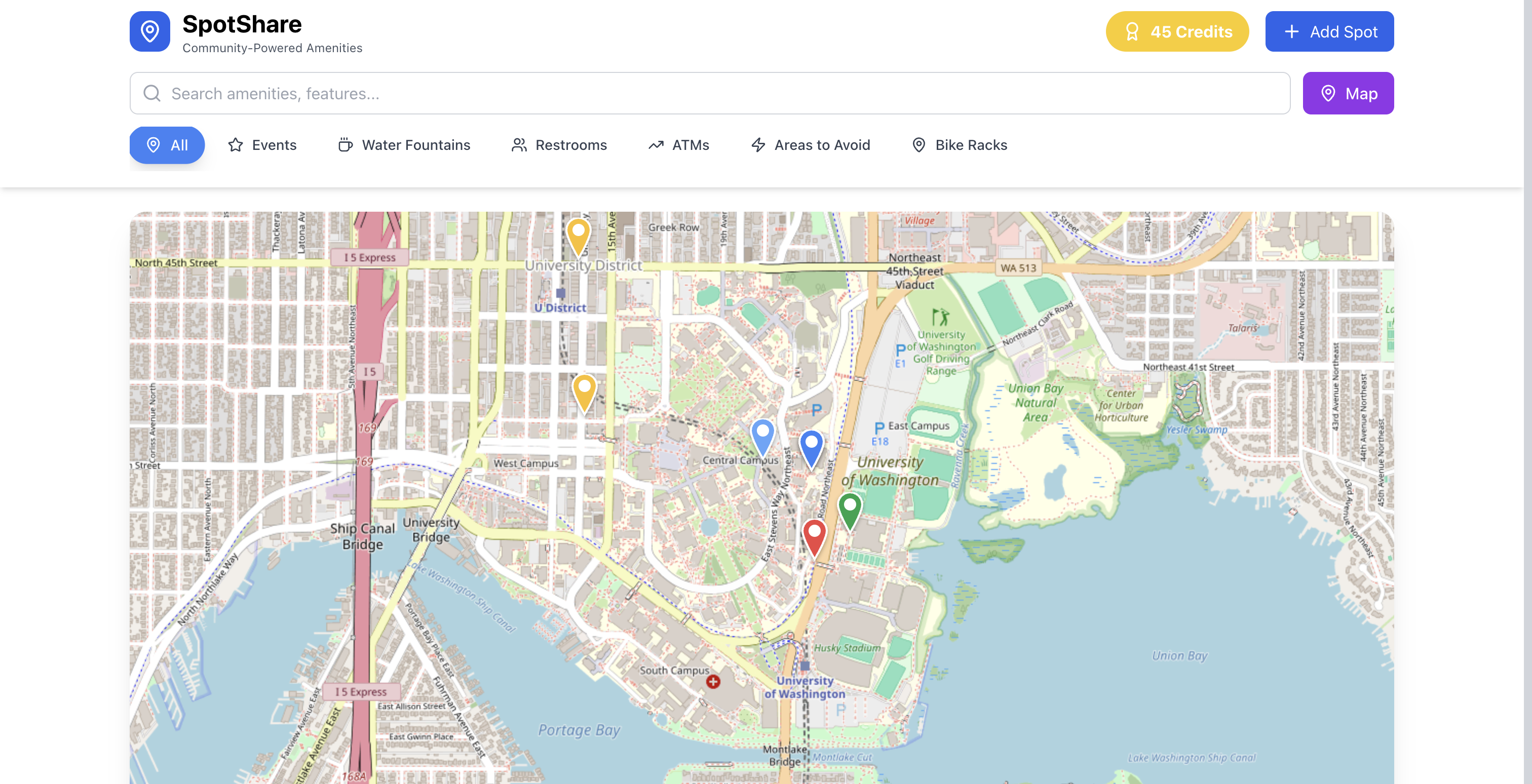
Task: Focus the search amenities input field
Action: pyautogui.click(x=714, y=93)
